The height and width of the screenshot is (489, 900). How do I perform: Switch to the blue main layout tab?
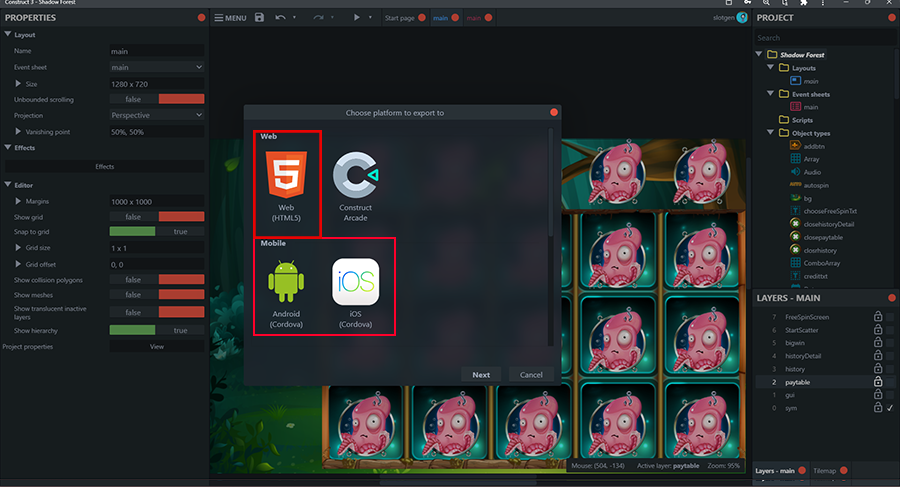click(x=440, y=18)
